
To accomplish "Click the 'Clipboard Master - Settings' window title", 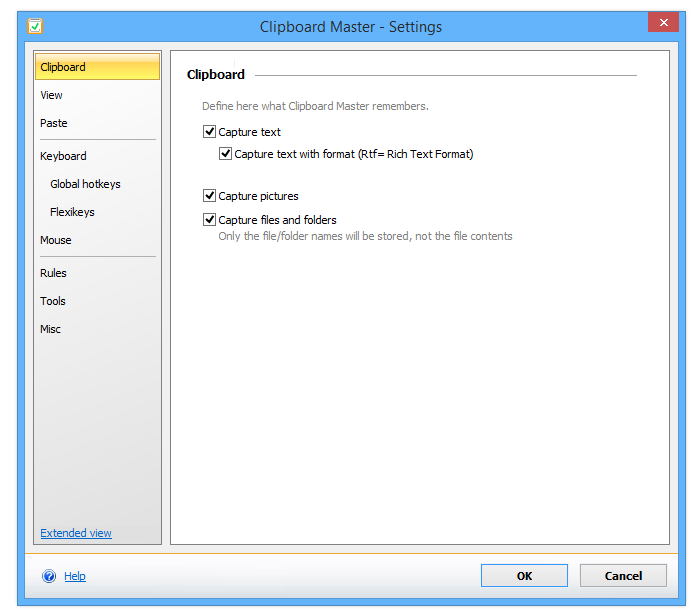I will (351, 27).
